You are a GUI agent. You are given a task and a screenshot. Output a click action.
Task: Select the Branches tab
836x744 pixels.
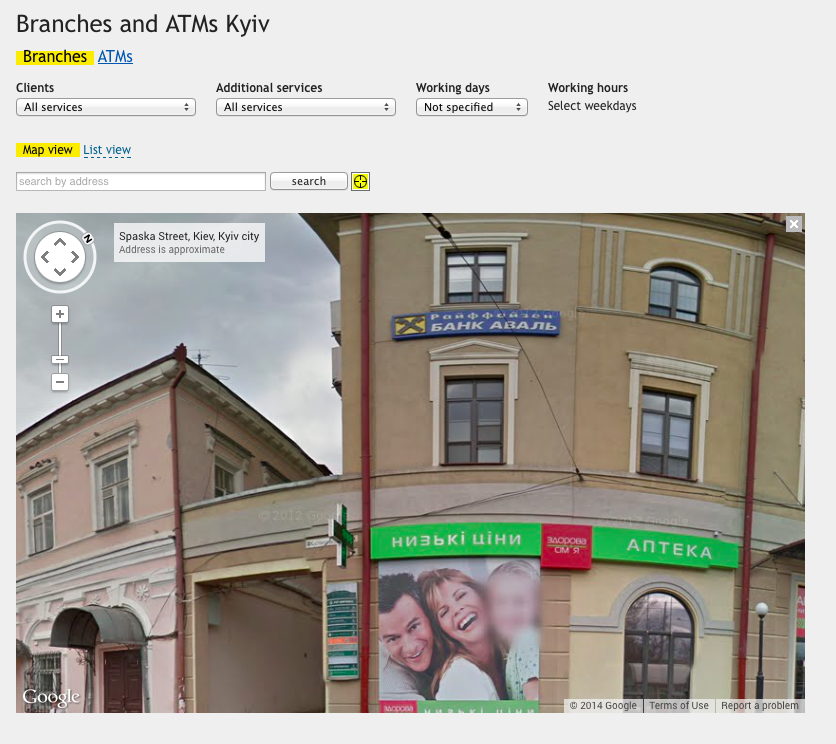[55, 57]
